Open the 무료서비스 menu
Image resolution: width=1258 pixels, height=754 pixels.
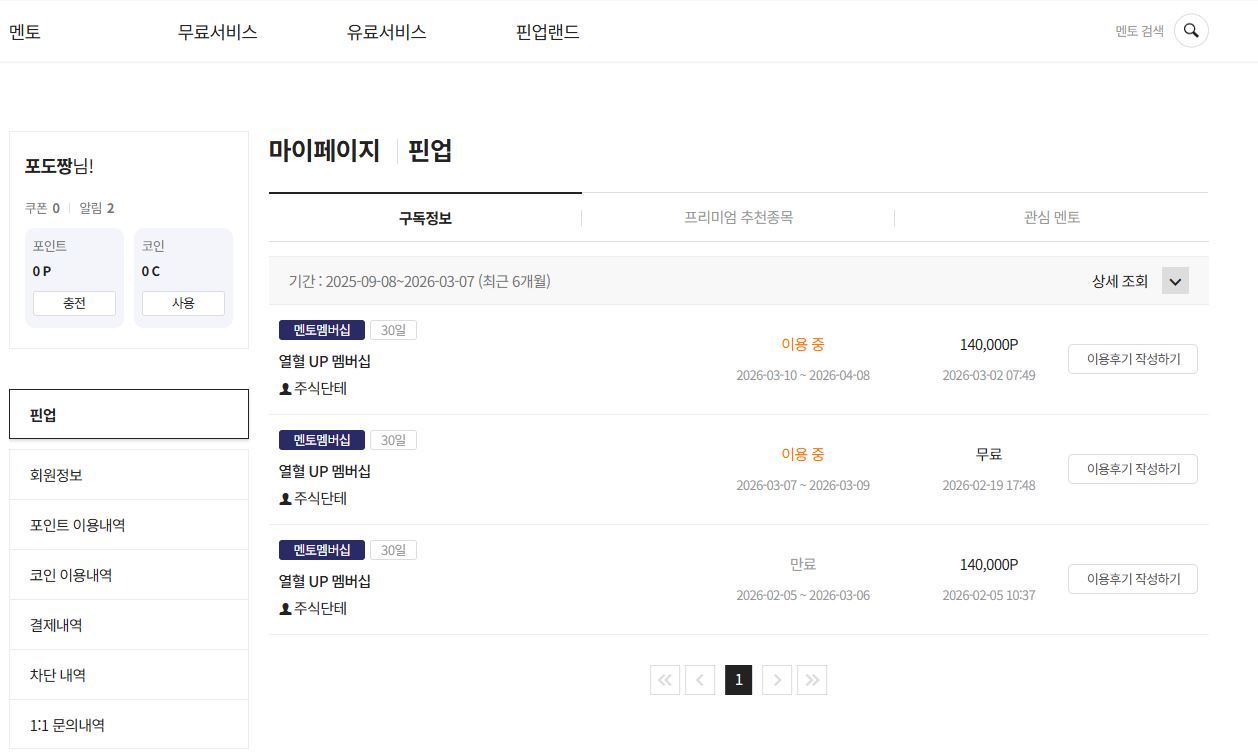tap(217, 32)
